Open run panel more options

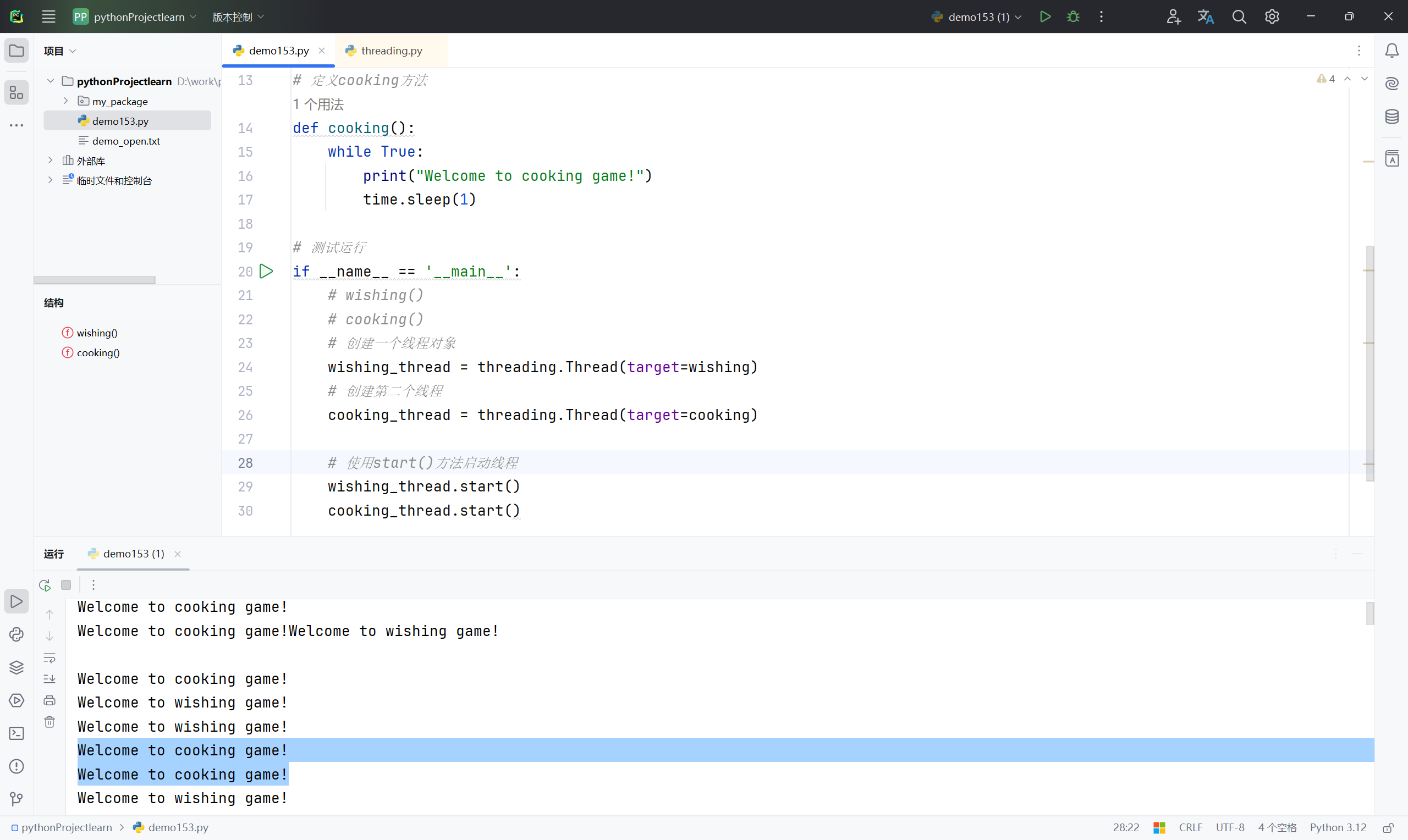coord(94,585)
